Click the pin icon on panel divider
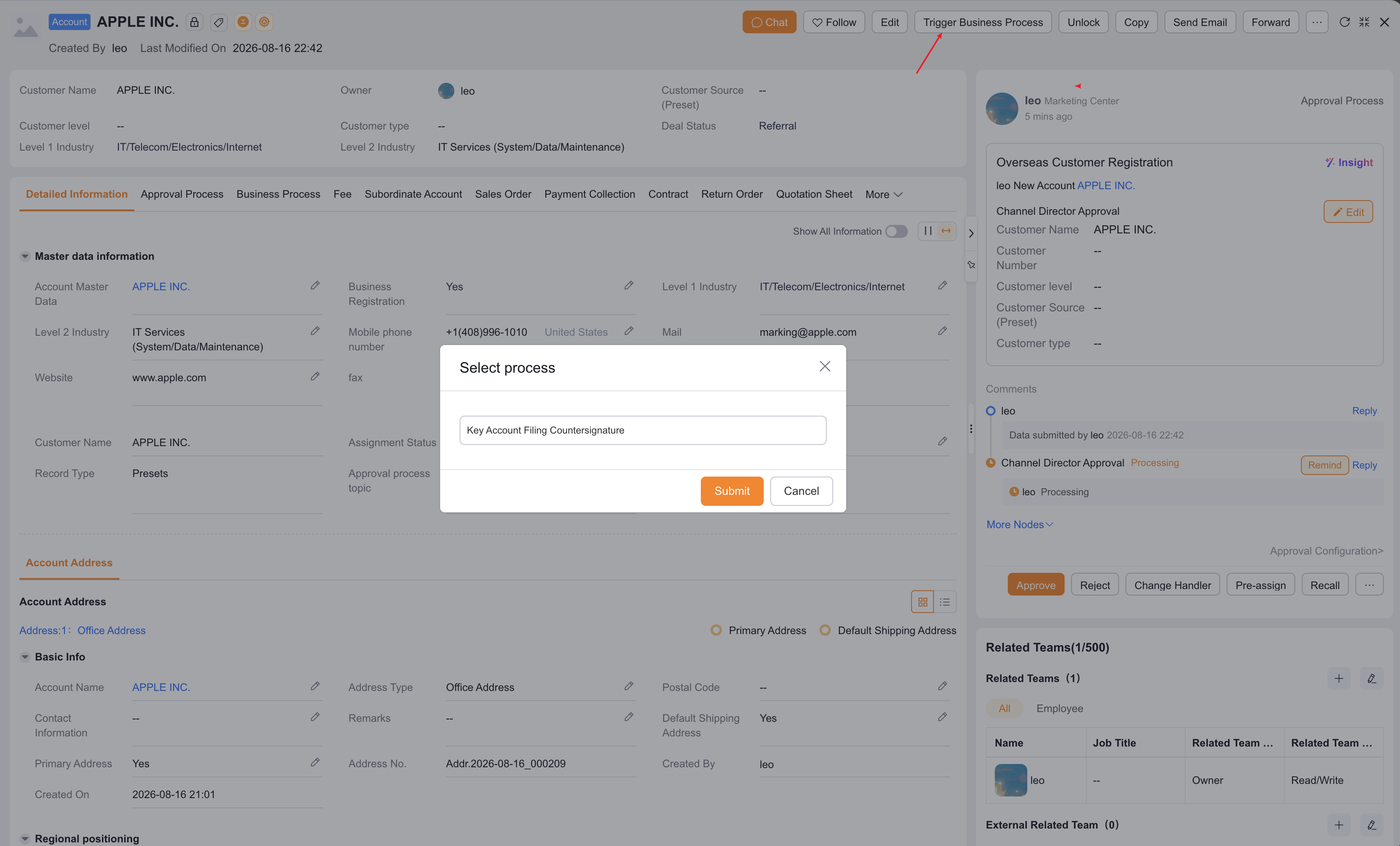Viewport: 1400px width, 846px height. (971, 265)
